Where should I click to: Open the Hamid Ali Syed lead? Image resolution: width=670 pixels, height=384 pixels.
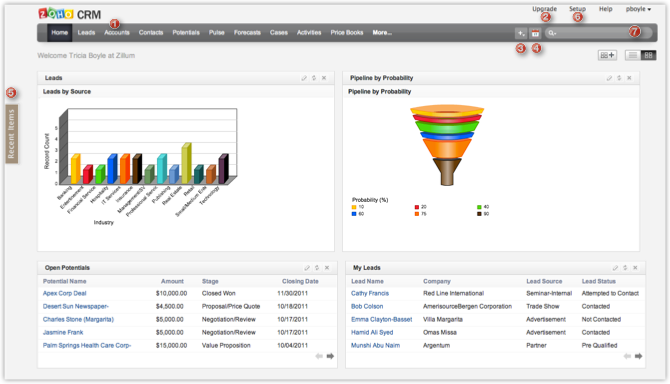[372, 332]
